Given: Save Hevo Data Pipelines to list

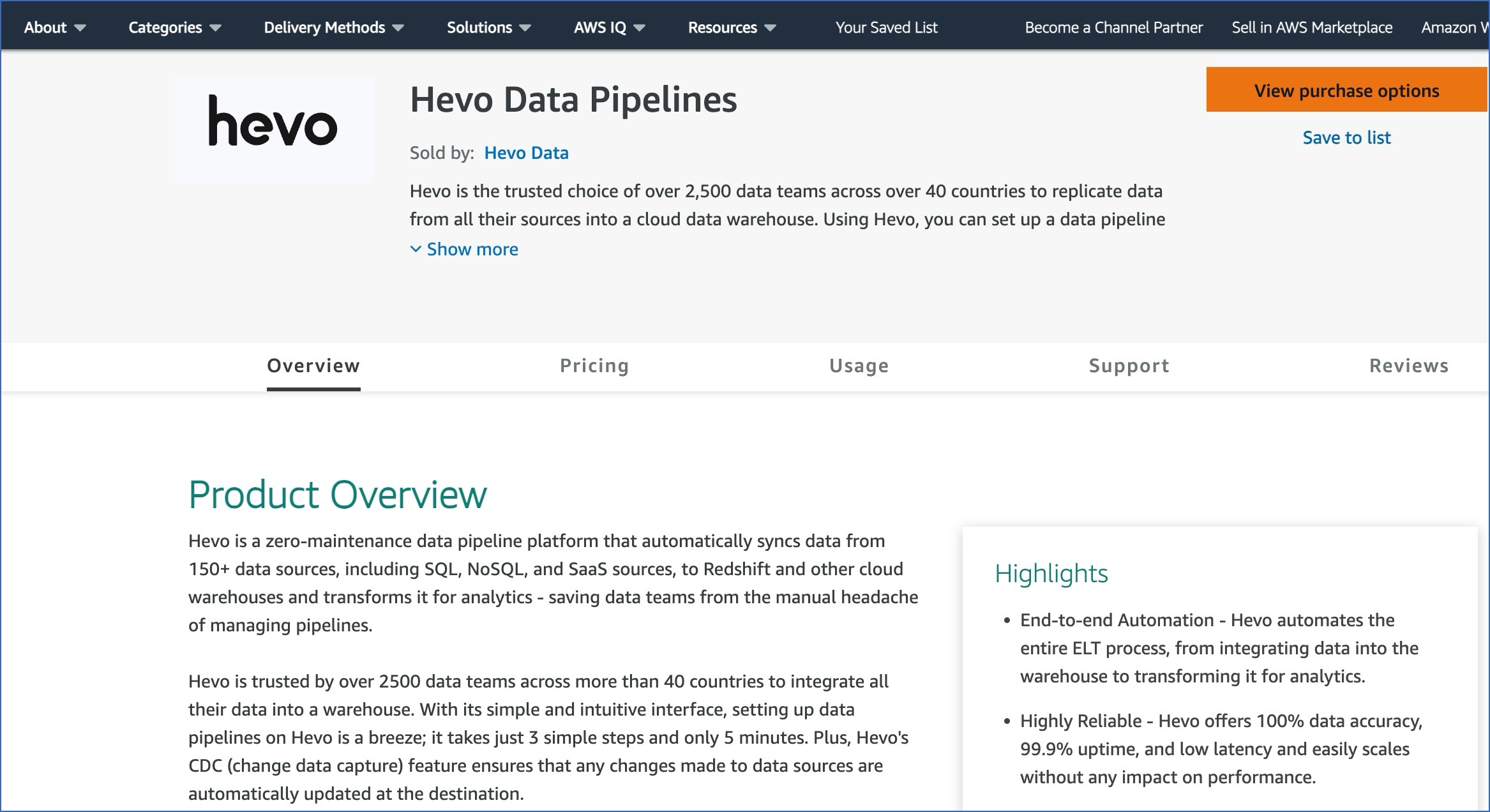Looking at the screenshot, I should pos(1346,137).
